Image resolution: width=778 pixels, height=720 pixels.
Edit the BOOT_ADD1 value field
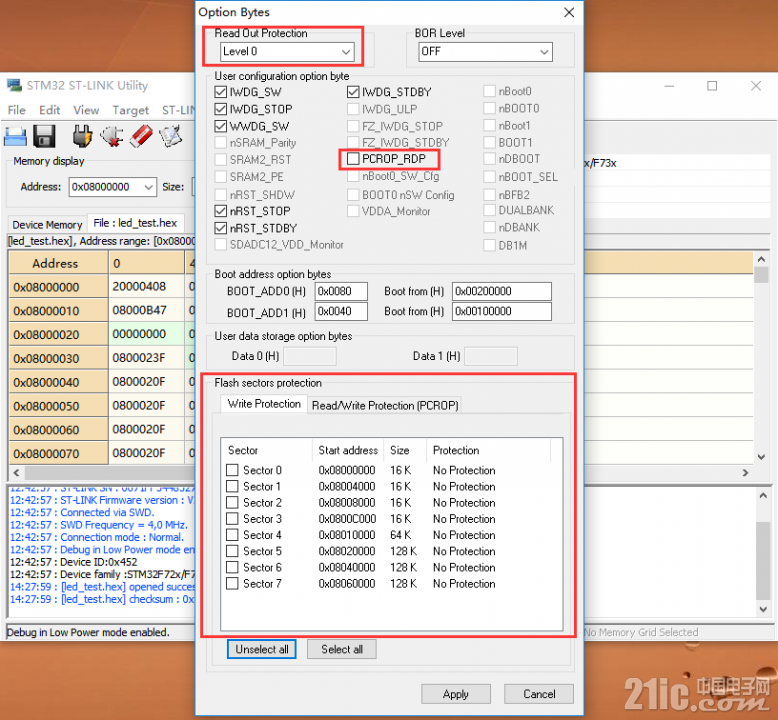tap(341, 312)
